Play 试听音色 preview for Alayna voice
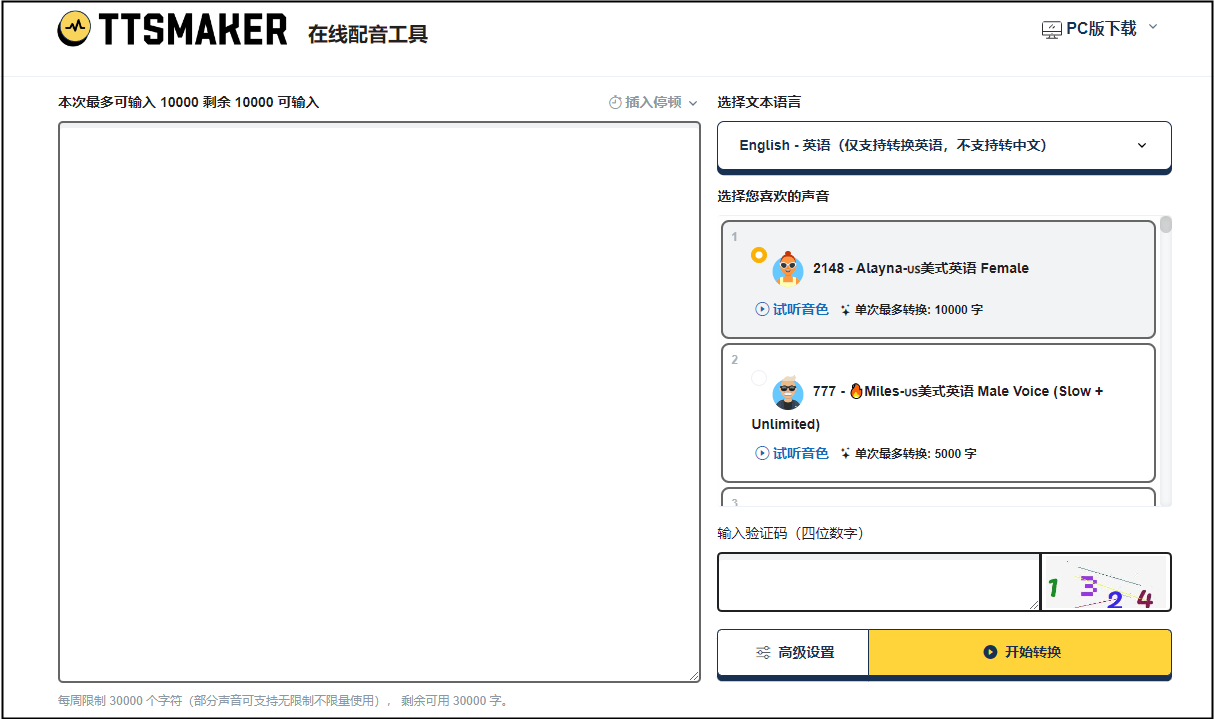The width and height of the screenshot is (1214, 719). 792,310
